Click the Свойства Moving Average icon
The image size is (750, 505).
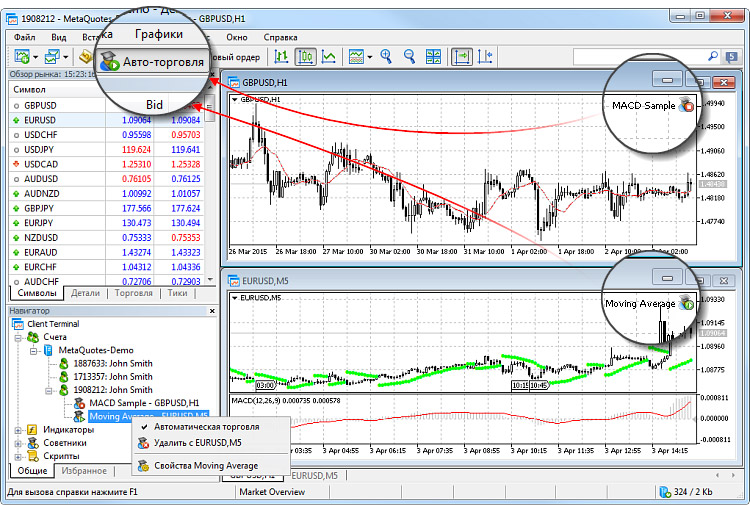pyautogui.click(x=143, y=466)
